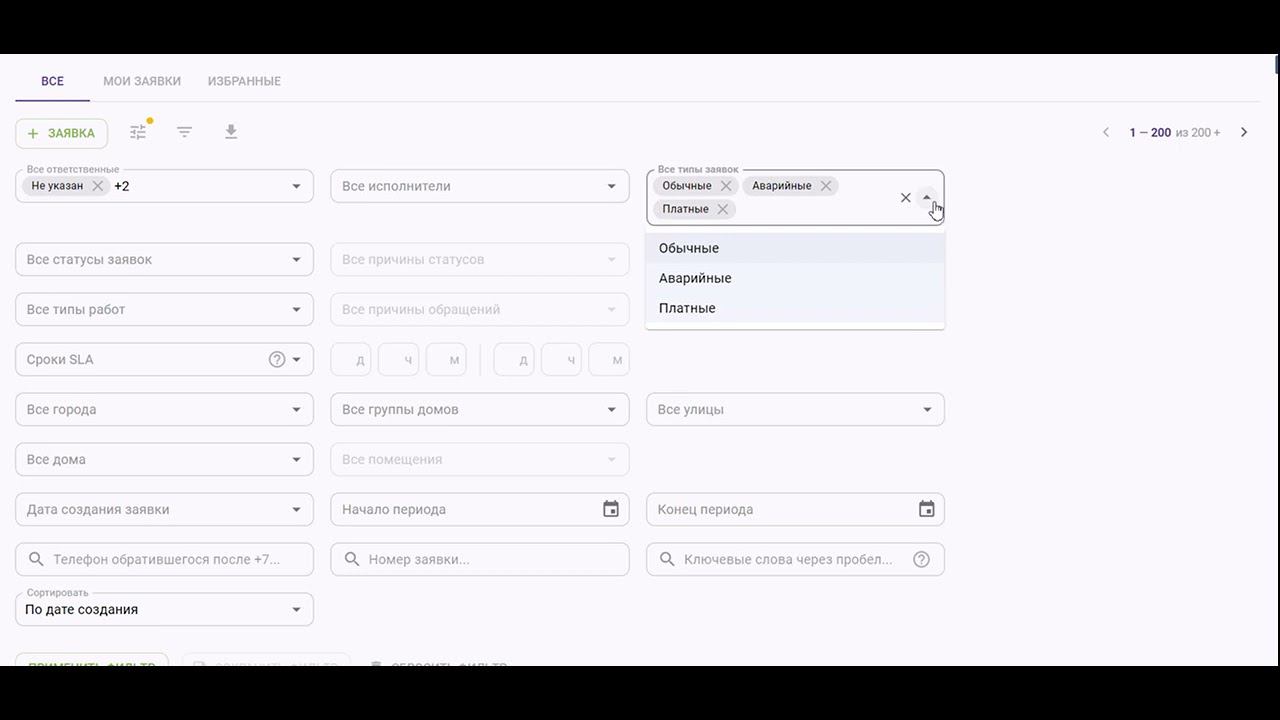
Task: Expand the По дате создания sort dropdown
Action: click(x=164, y=609)
